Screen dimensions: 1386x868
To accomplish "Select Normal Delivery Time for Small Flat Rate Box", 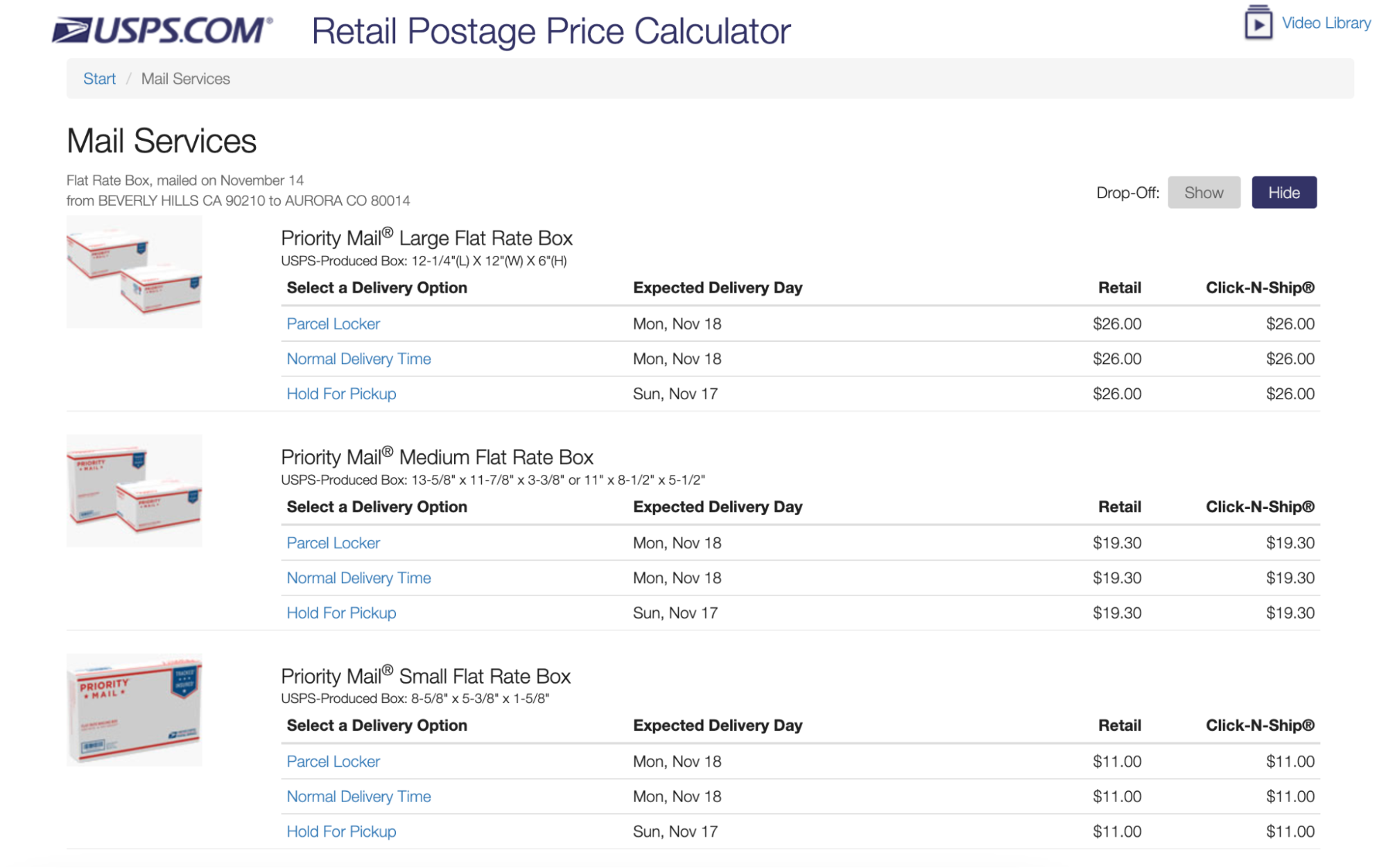I will pyautogui.click(x=358, y=796).
